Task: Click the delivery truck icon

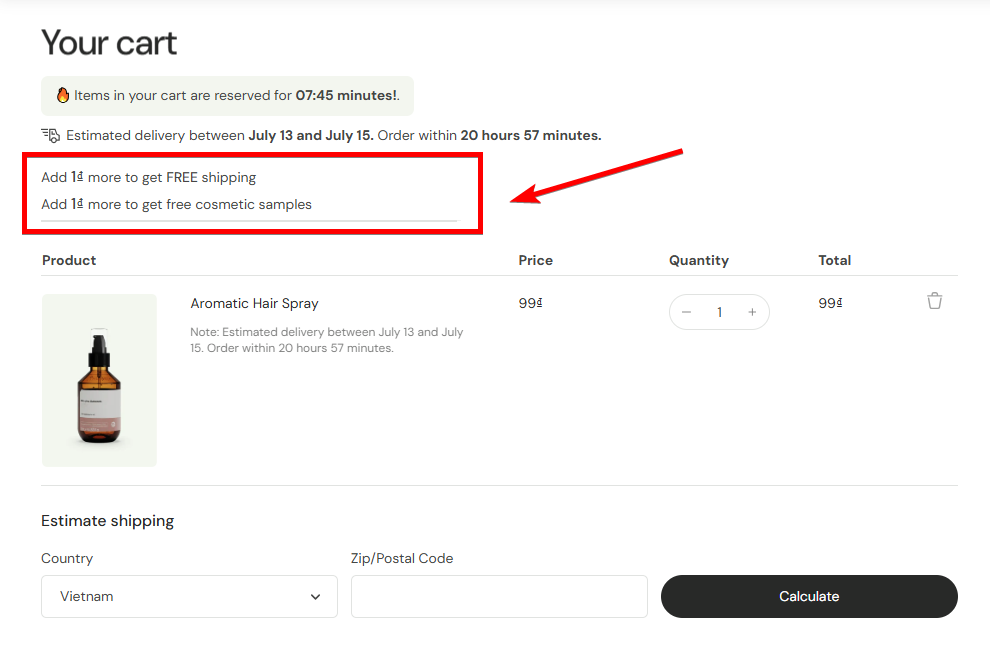Action: click(x=51, y=135)
